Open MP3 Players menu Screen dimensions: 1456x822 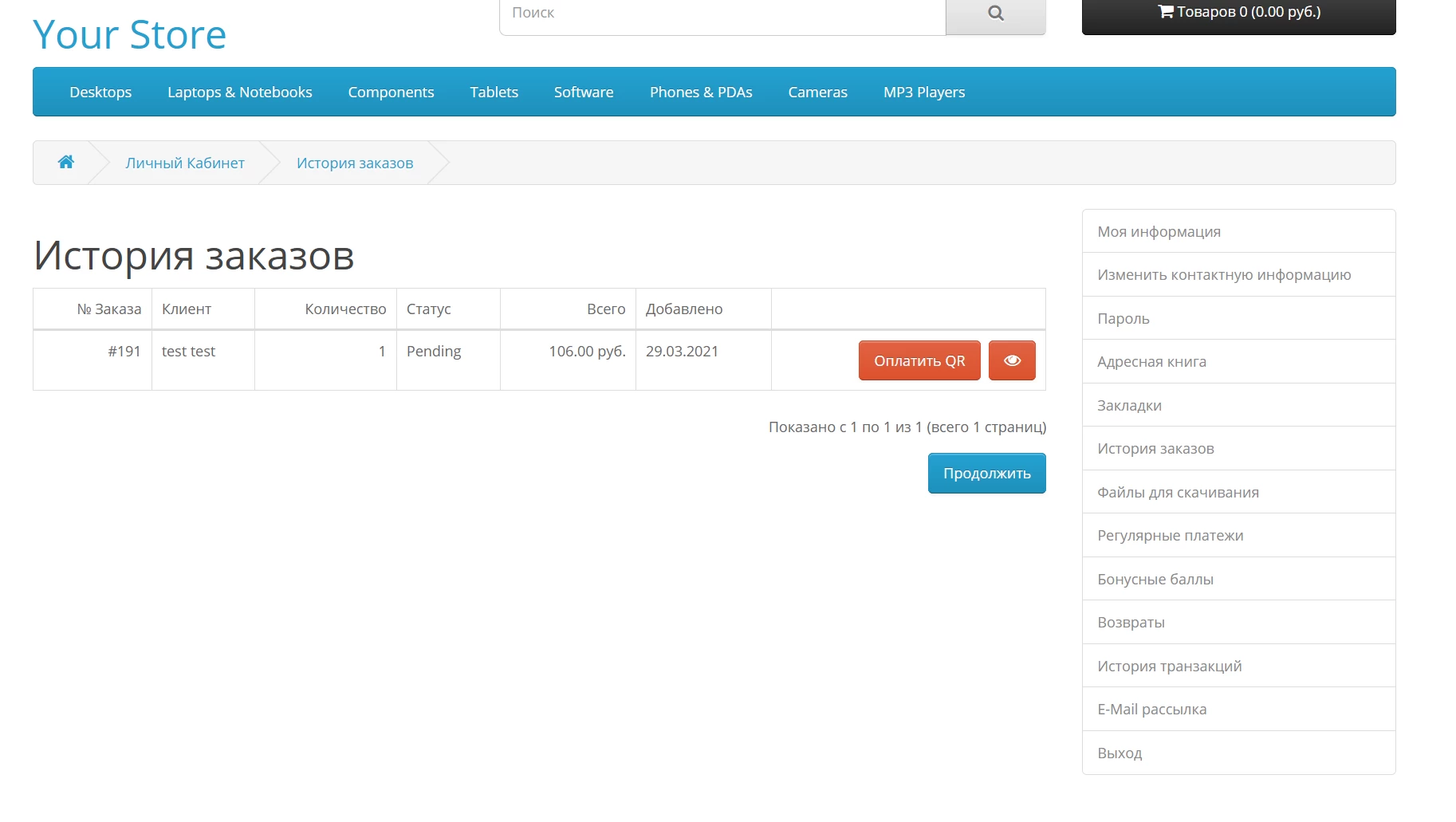click(924, 92)
